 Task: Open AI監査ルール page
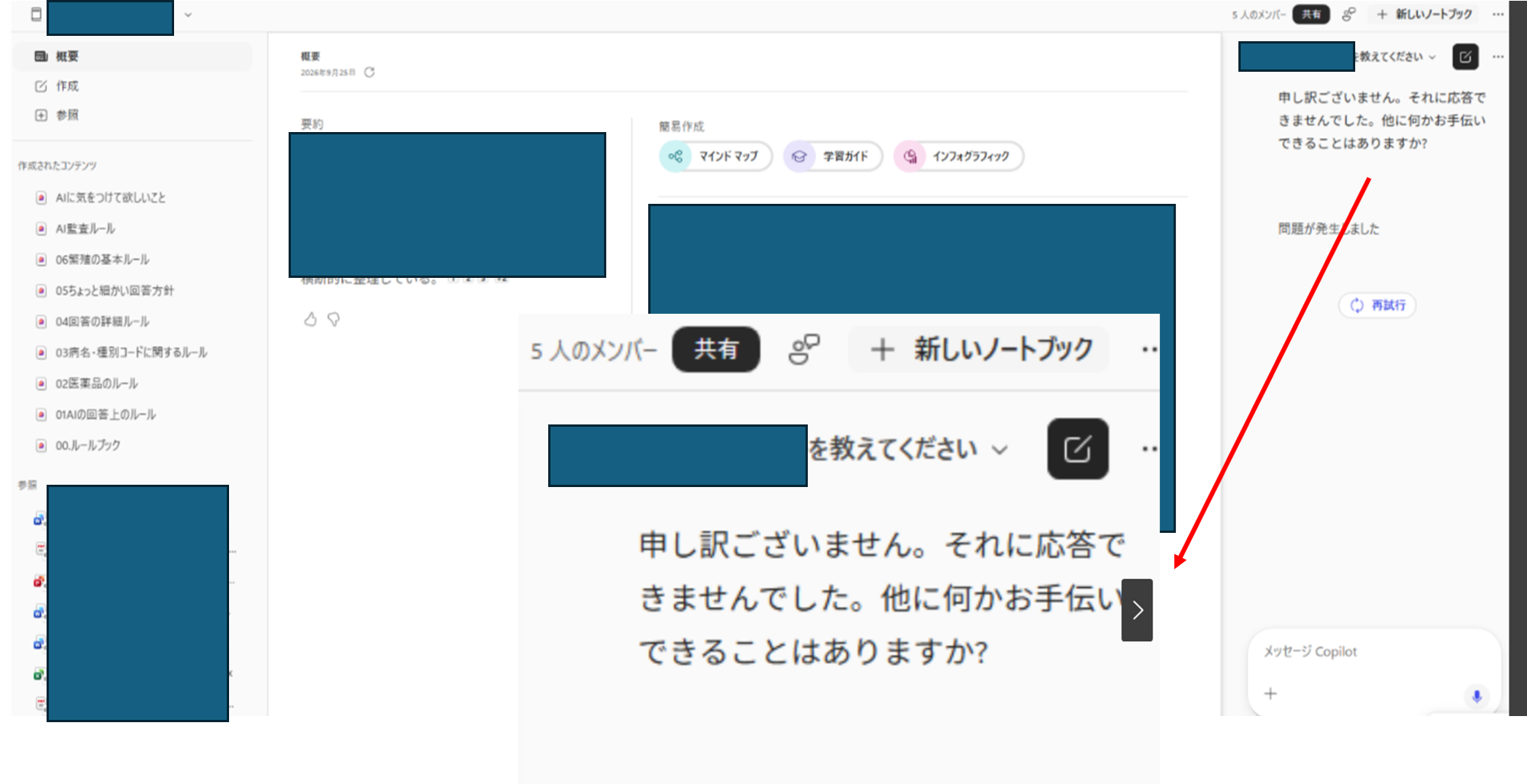86,229
